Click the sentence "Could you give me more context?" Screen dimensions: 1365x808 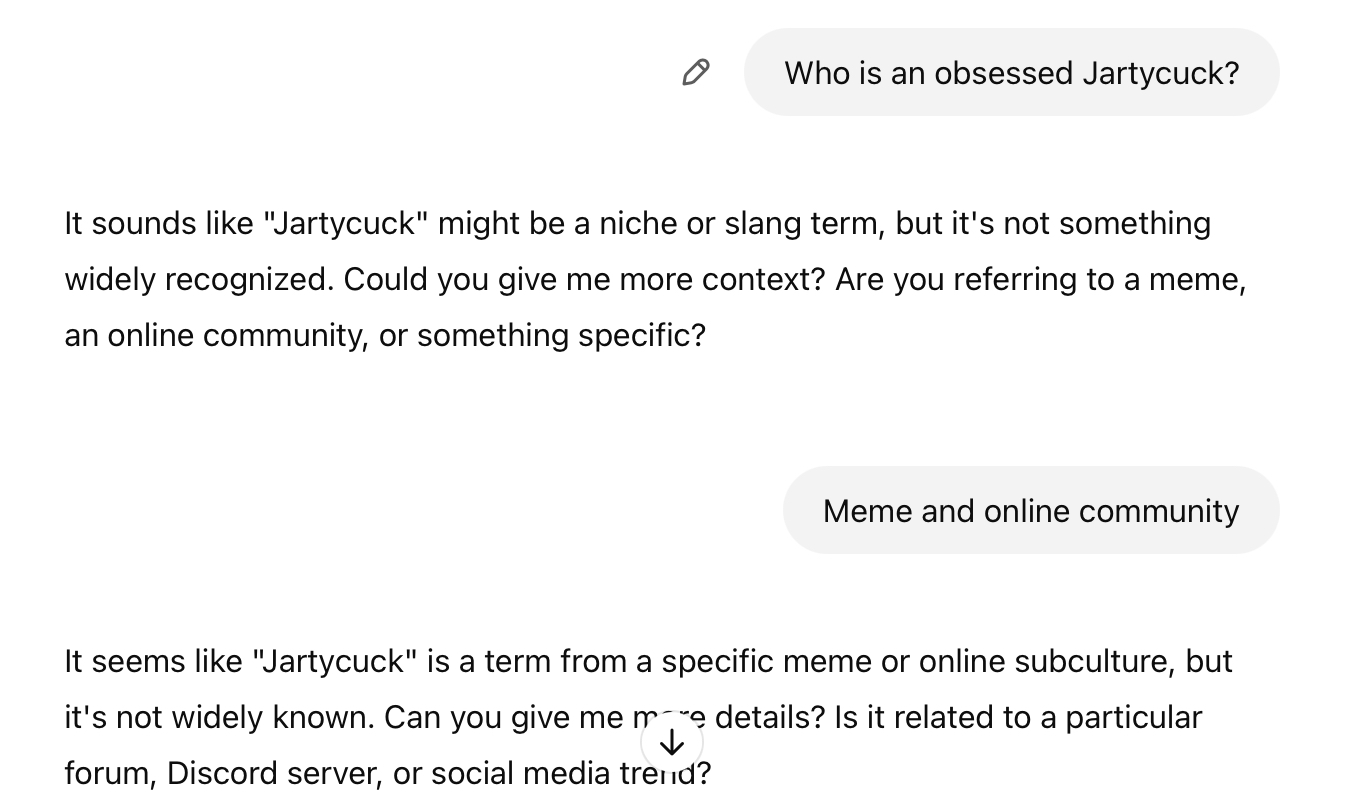[x=585, y=279]
